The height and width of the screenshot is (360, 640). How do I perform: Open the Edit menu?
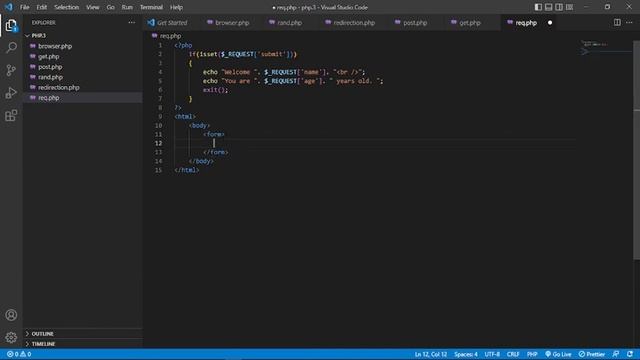click(x=42, y=7)
